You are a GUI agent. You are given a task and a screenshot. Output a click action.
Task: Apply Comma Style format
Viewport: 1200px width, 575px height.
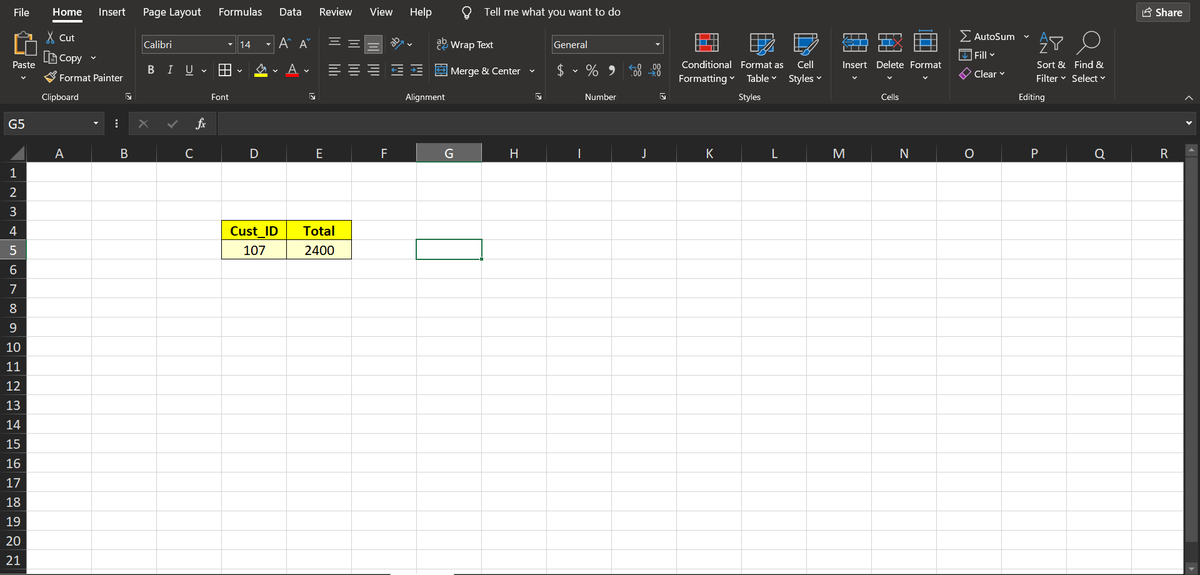[610, 71]
